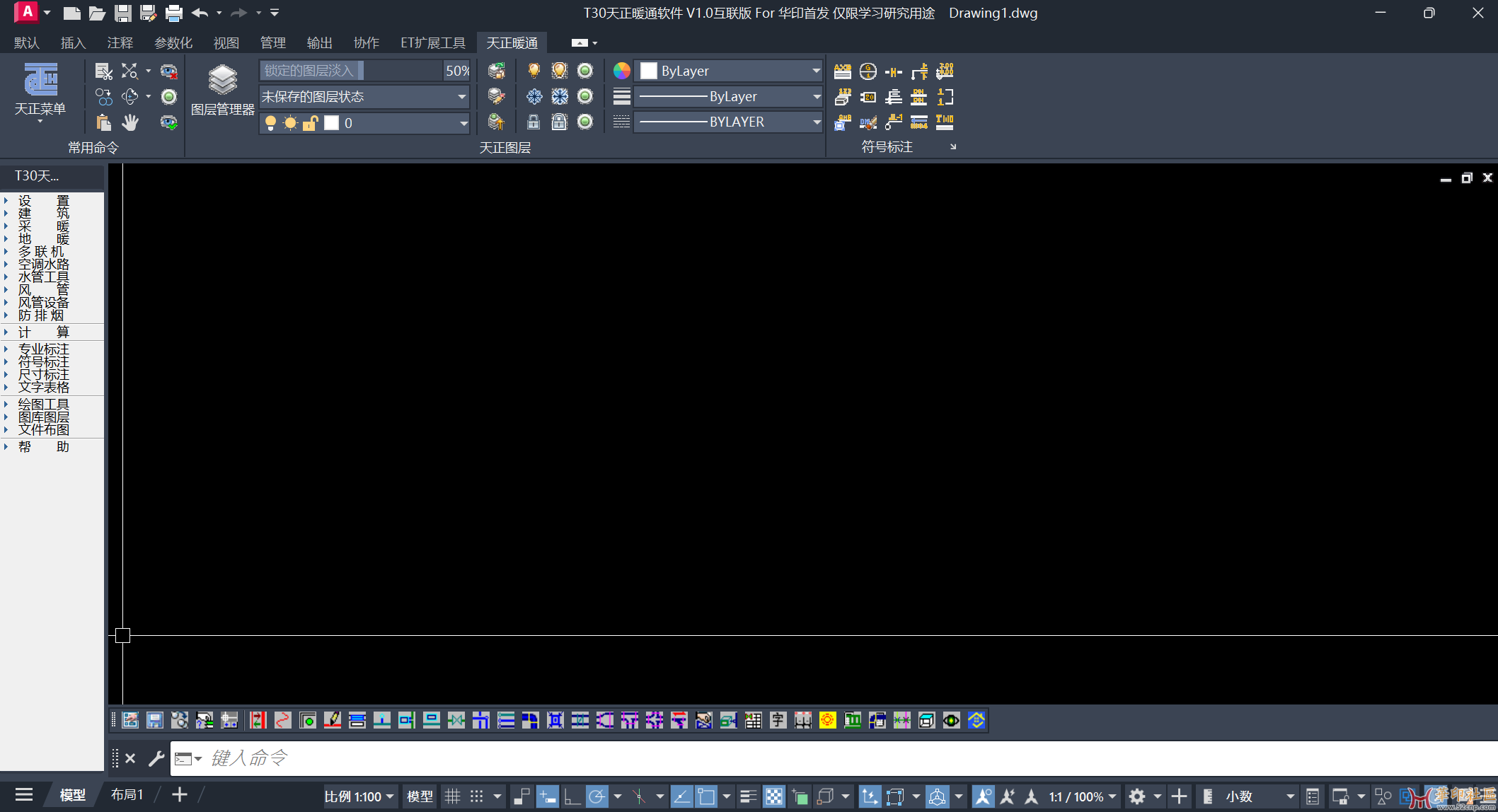
Task: Click the black eye icon in the bottom toolbar
Action: click(951, 720)
